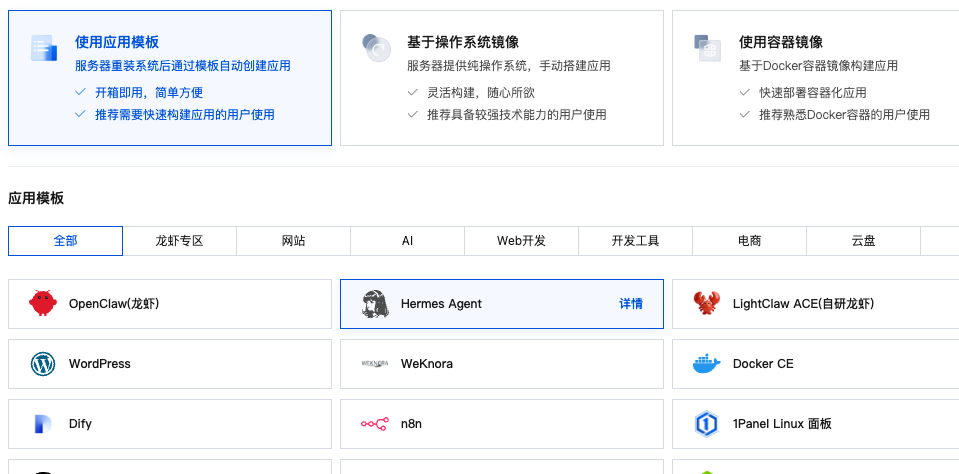Switch to the AI tab
959x474 pixels.
tap(407, 241)
